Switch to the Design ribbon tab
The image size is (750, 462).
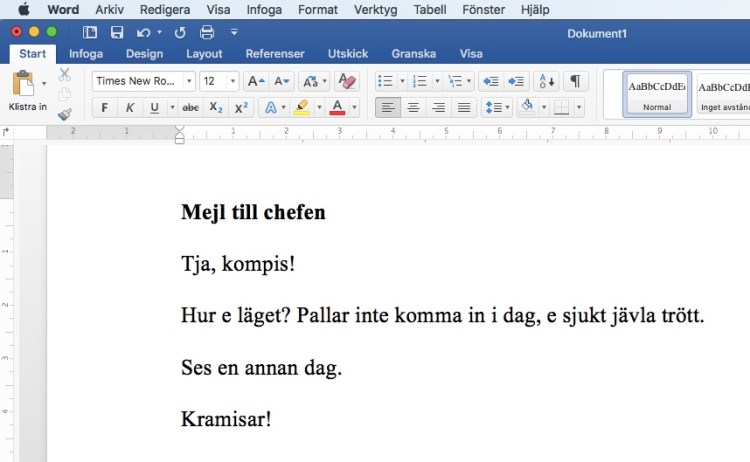(x=144, y=54)
